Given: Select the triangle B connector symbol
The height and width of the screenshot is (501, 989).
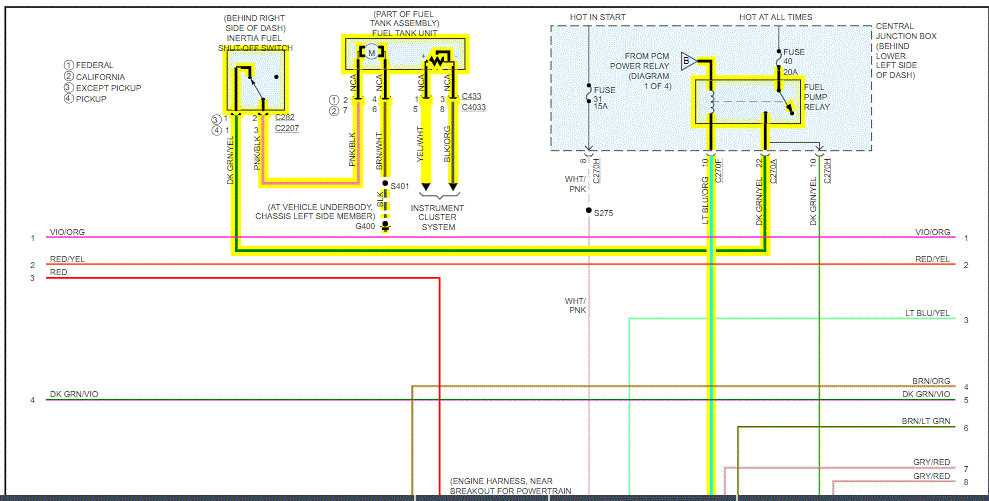Looking at the screenshot, I should click(x=688, y=61).
